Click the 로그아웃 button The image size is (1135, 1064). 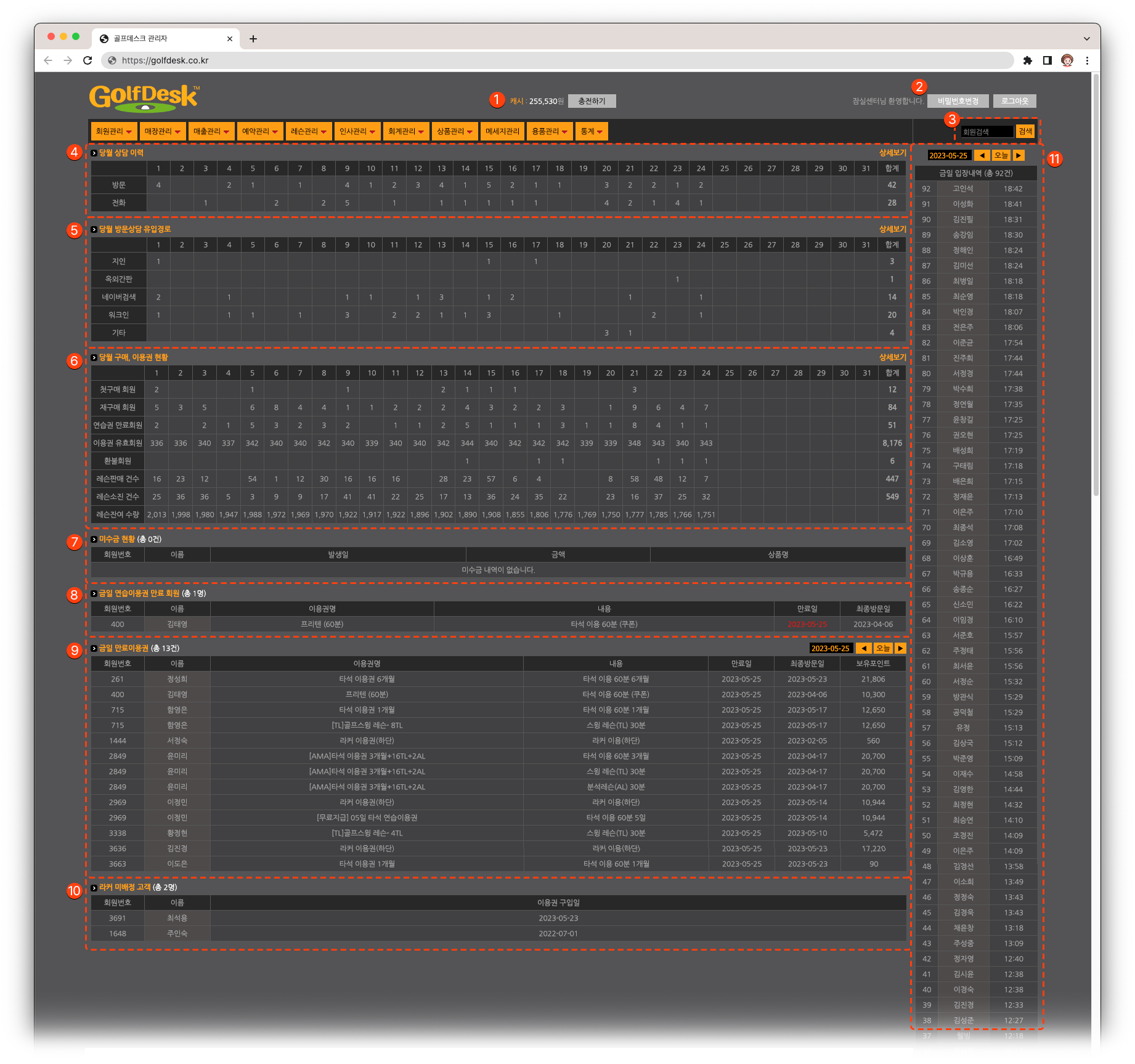tap(1014, 101)
